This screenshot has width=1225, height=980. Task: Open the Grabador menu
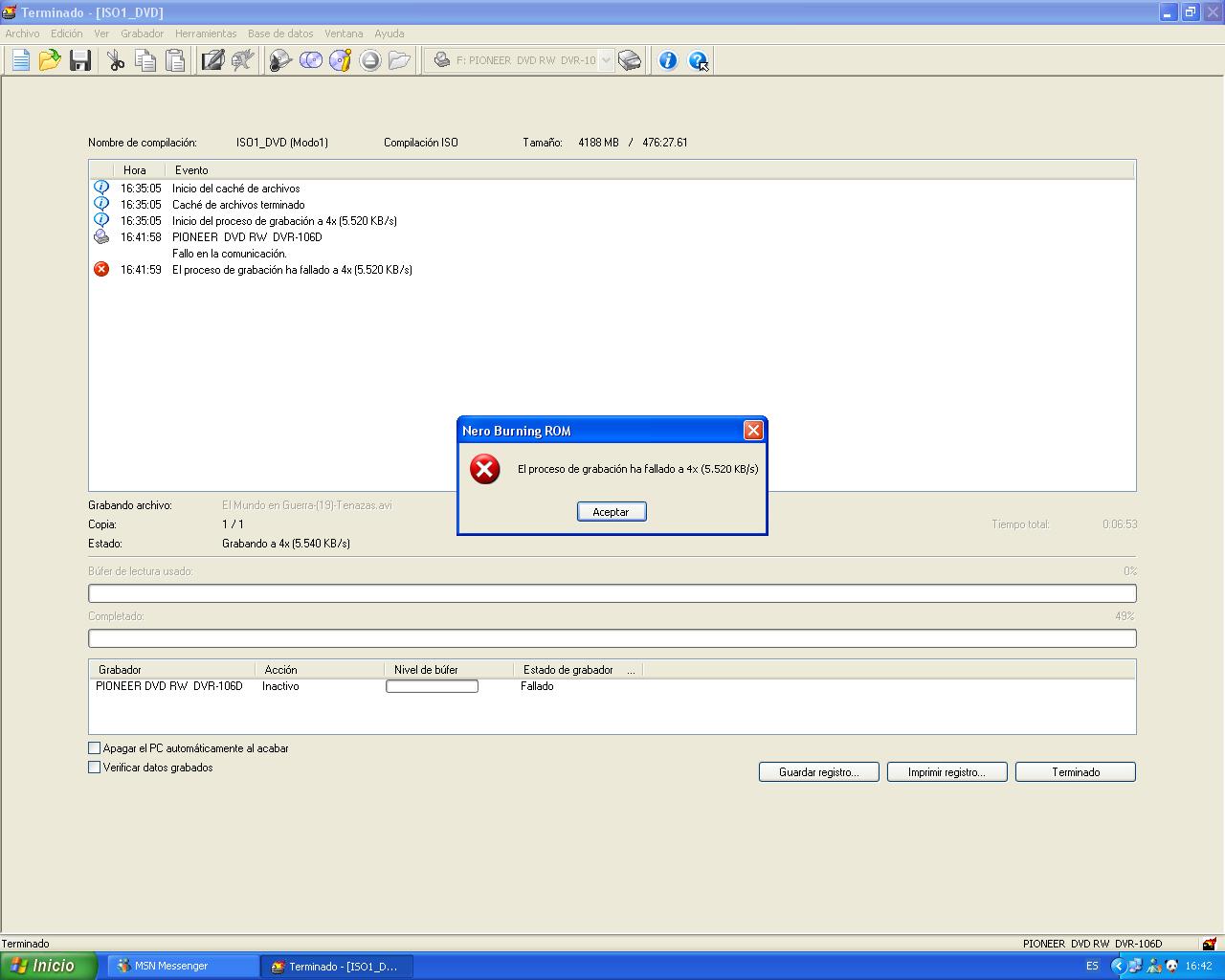[142, 33]
